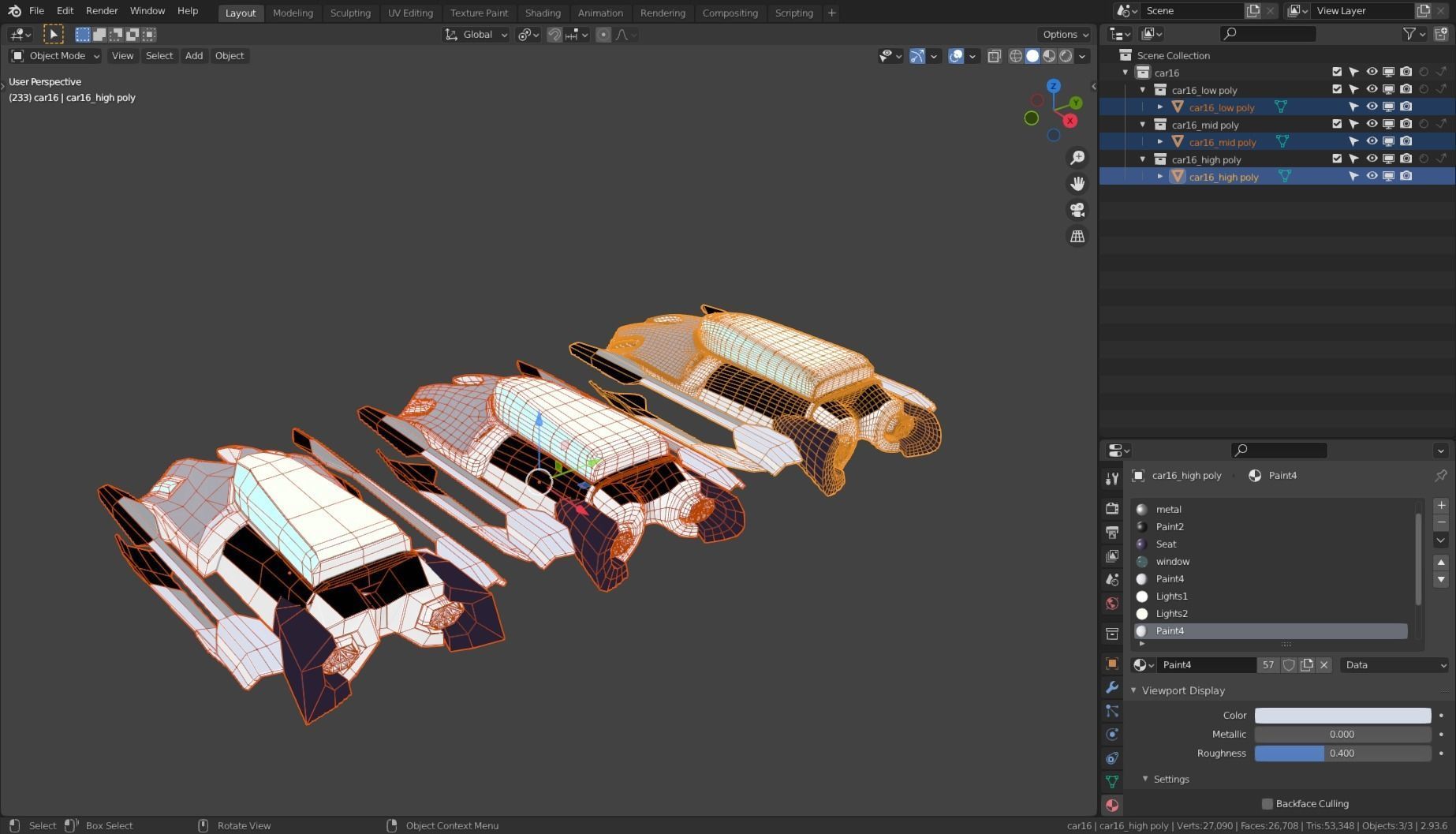Exclude car16 collection from view layer
Image resolution: width=1456 pixels, height=834 pixels.
click(1337, 72)
